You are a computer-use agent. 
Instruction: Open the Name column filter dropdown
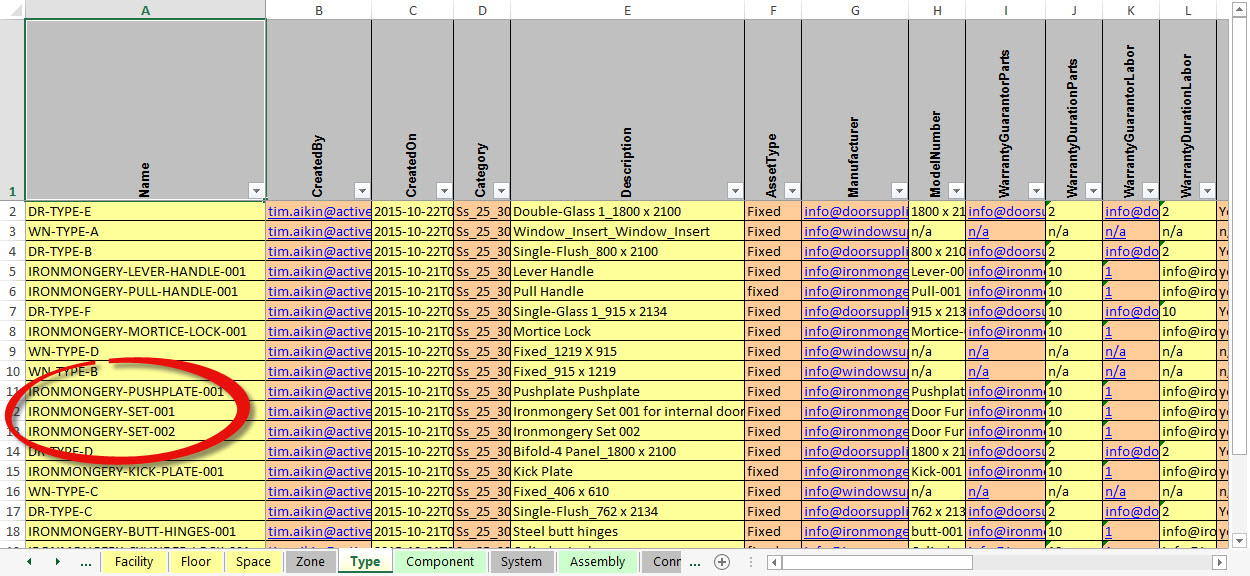[x=256, y=191]
